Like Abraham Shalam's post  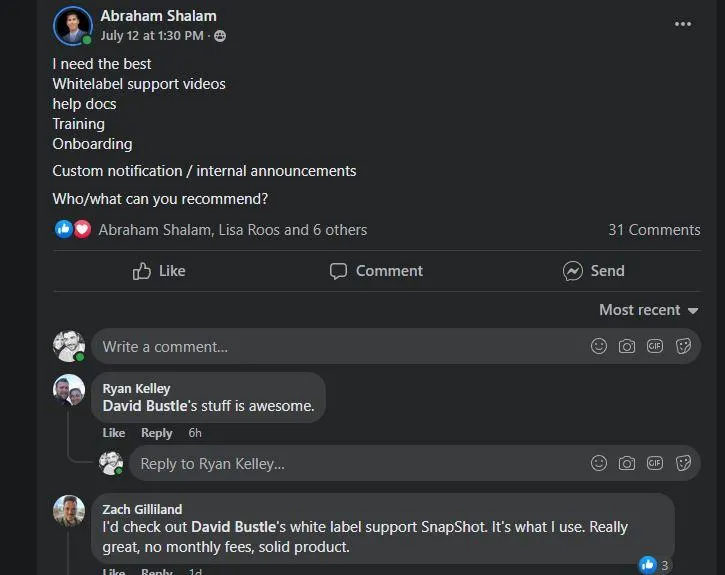pyautogui.click(x=160, y=271)
